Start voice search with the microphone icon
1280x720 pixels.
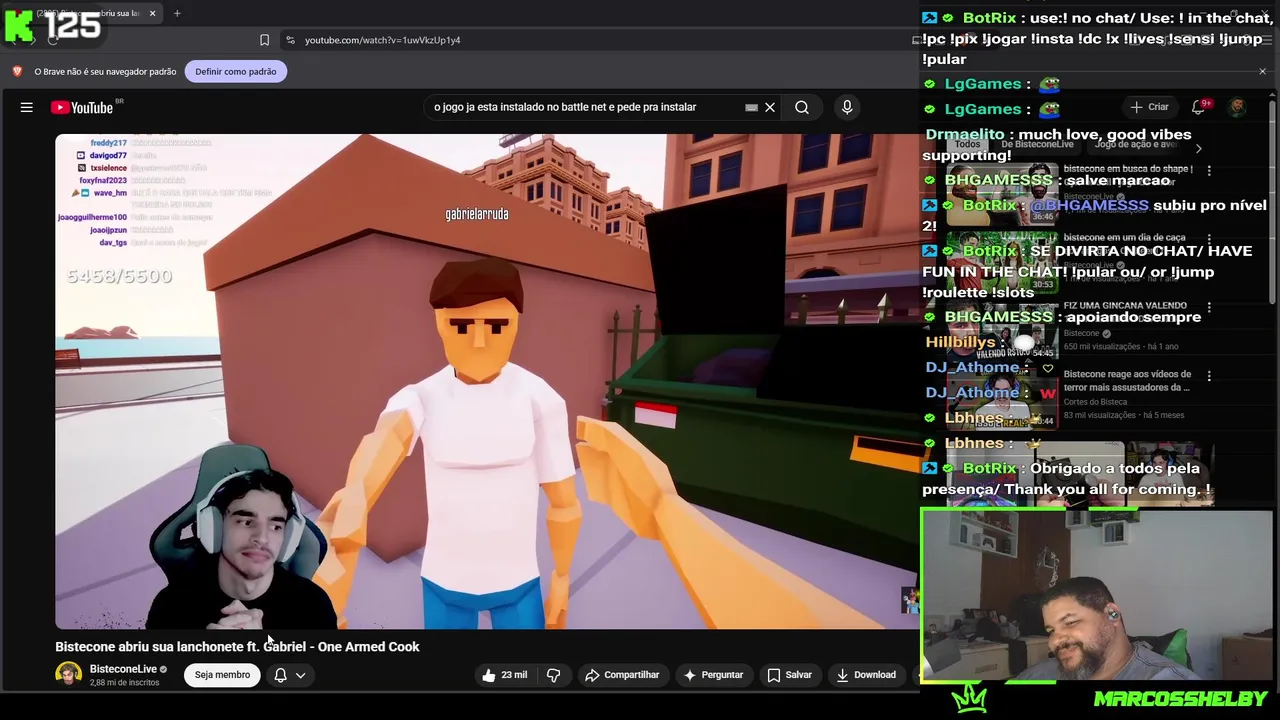point(847,107)
